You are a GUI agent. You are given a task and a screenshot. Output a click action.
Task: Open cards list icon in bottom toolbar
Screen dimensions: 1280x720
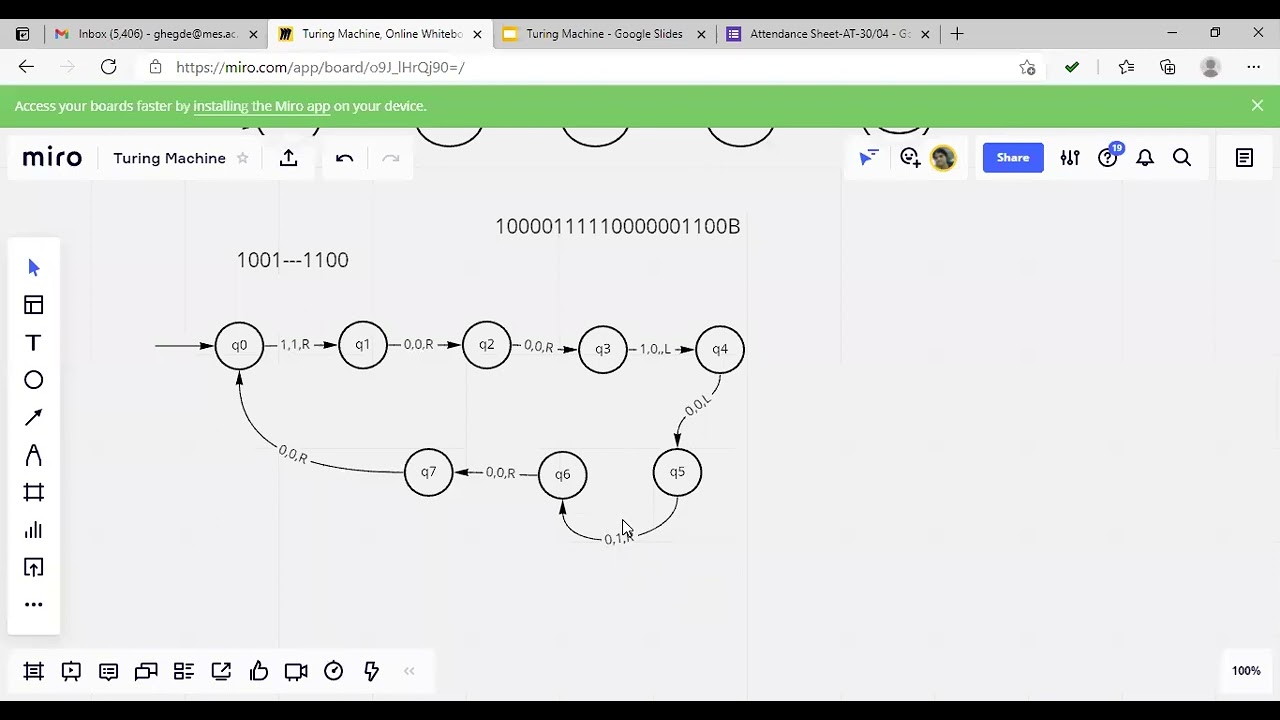184,671
